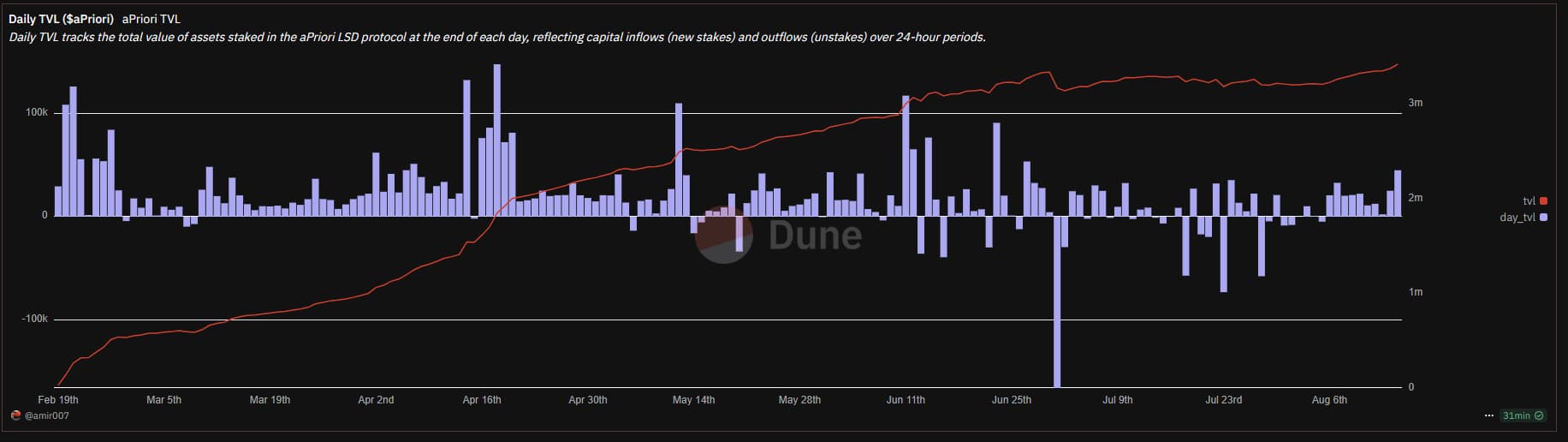Toggle the tvl series in legend

tap(1529, 201)
